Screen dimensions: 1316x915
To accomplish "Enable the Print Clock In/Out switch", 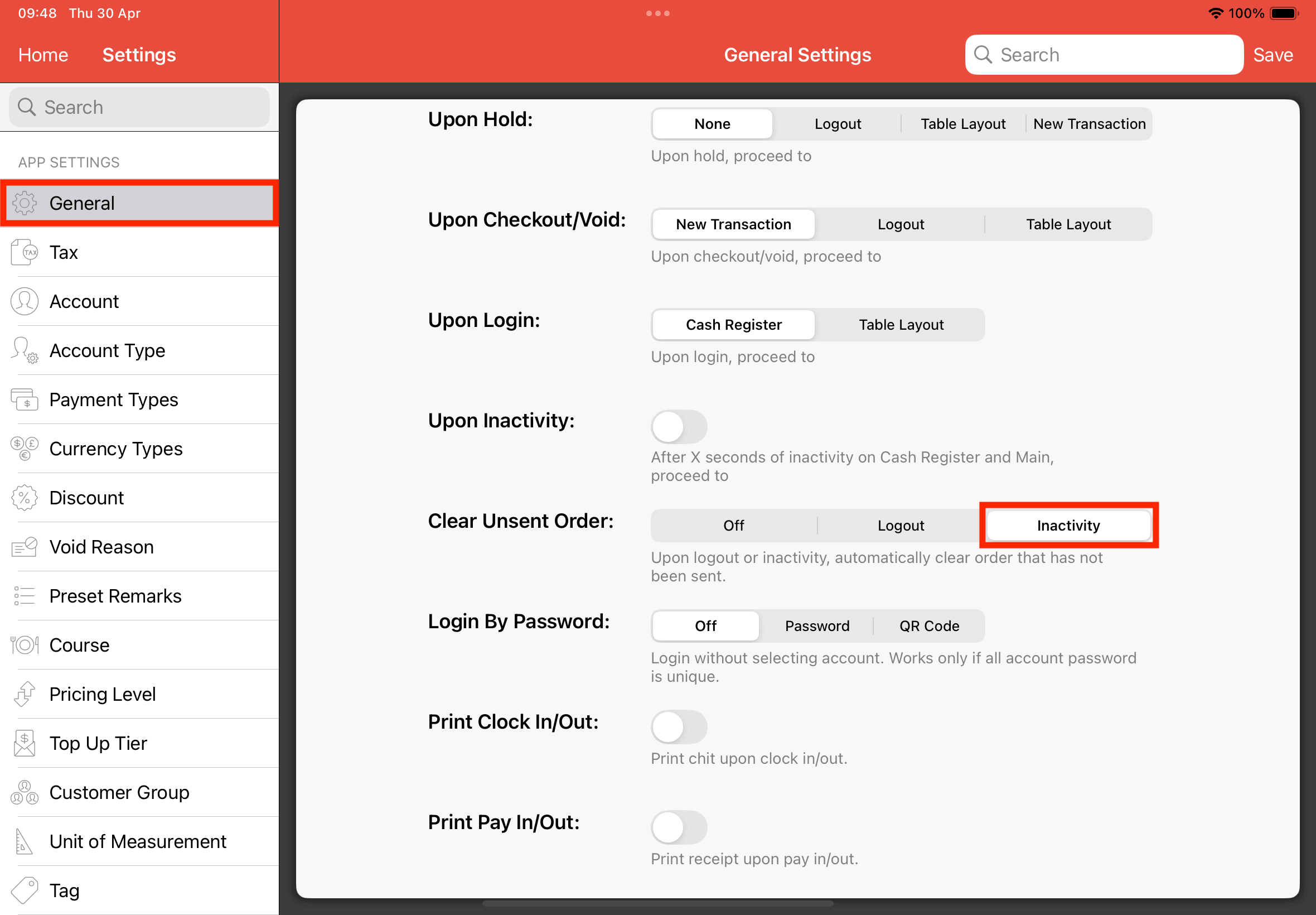I will tap(679, 728).
